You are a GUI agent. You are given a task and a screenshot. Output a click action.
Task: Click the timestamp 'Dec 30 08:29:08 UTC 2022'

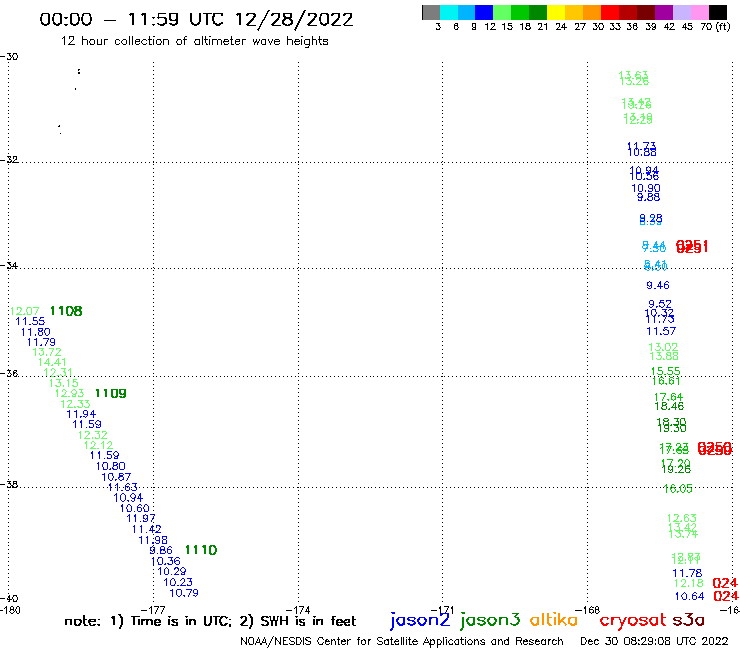pyautogui.click(x=654, y=641)
